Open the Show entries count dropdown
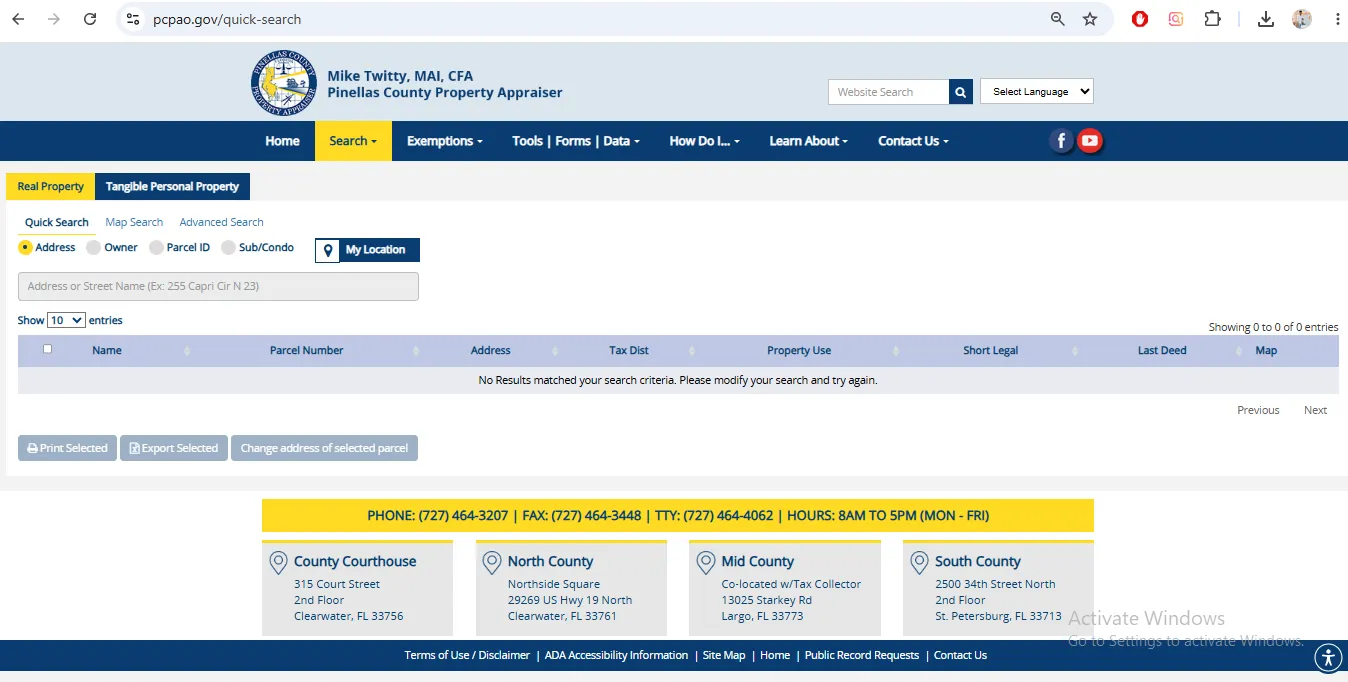Screen dimensions: 1348x682 tap(66, 320)
